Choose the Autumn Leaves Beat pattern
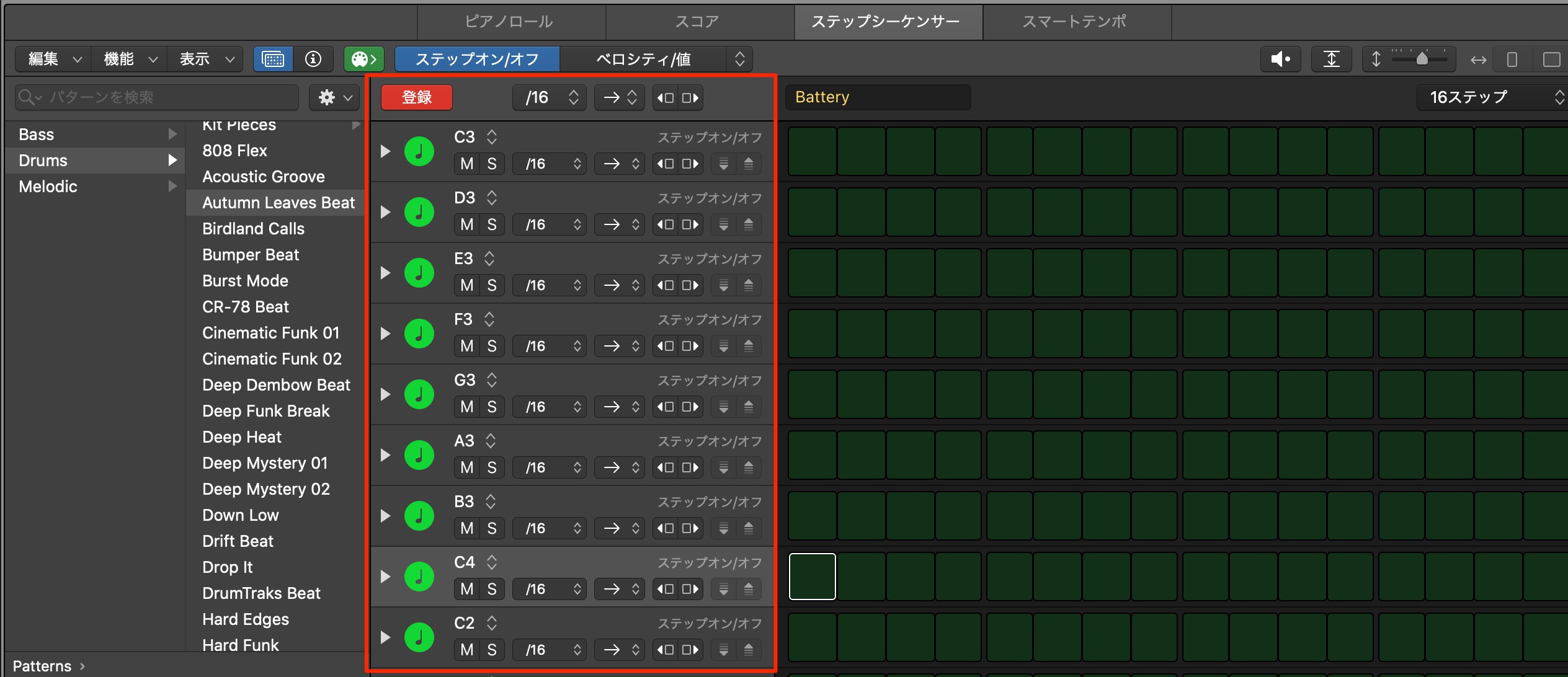This screenshot has height=677, width=1568. point(275,203)
